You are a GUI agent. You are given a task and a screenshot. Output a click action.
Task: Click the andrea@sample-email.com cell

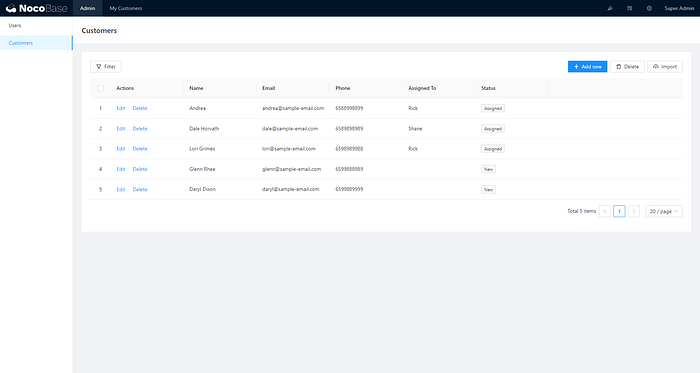[293, 108]
